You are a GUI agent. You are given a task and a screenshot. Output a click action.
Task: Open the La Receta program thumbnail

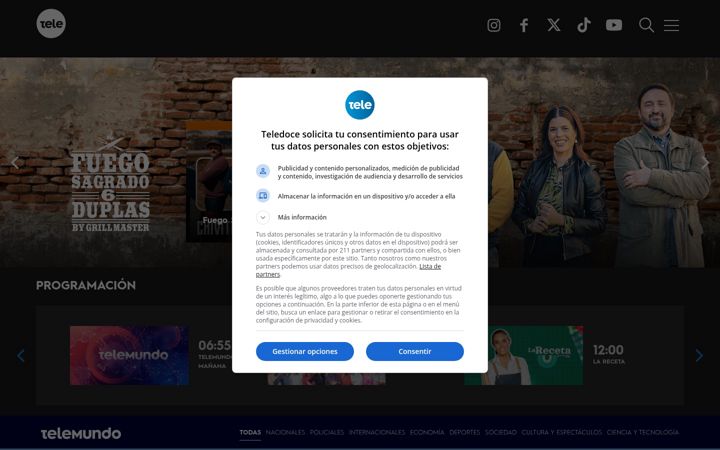tap(523, 355)
